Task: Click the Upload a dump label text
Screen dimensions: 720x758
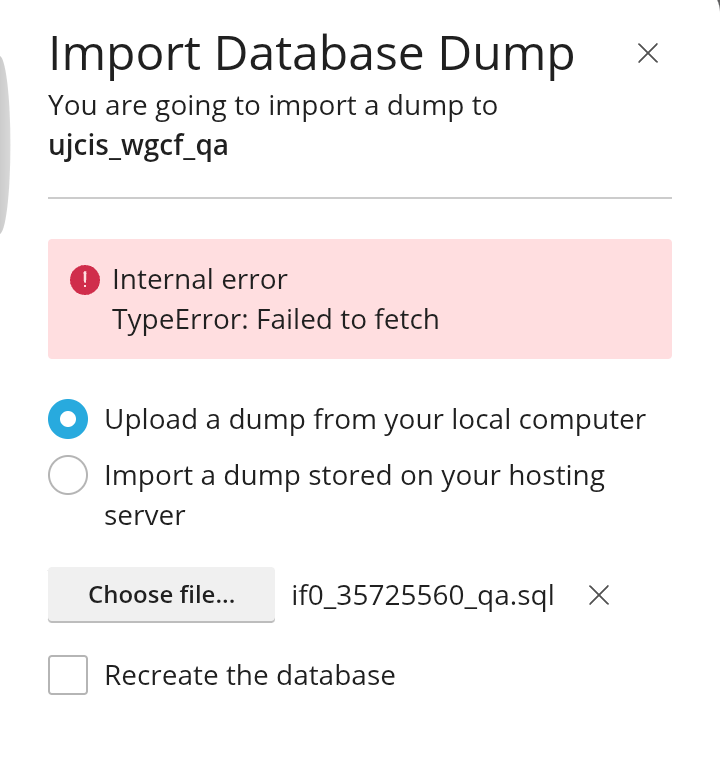Action: coord(375,420)
